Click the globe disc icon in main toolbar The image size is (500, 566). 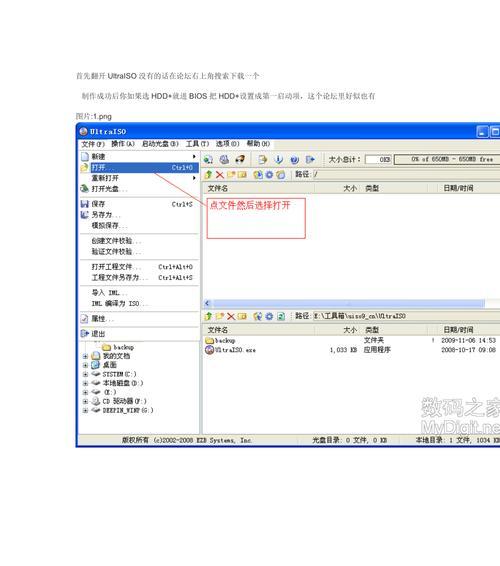pos(208,159)
